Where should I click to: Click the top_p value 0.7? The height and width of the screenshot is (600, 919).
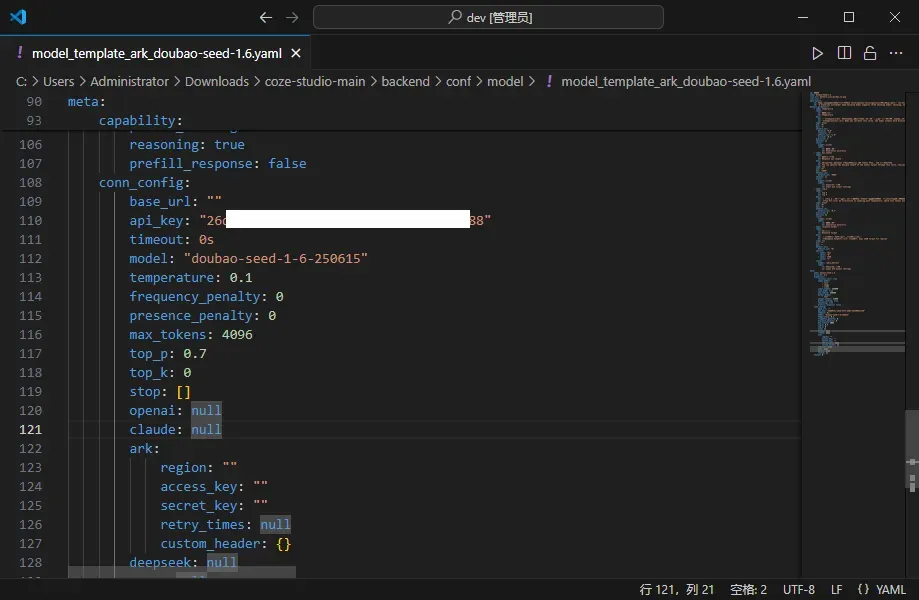point(195,353)
